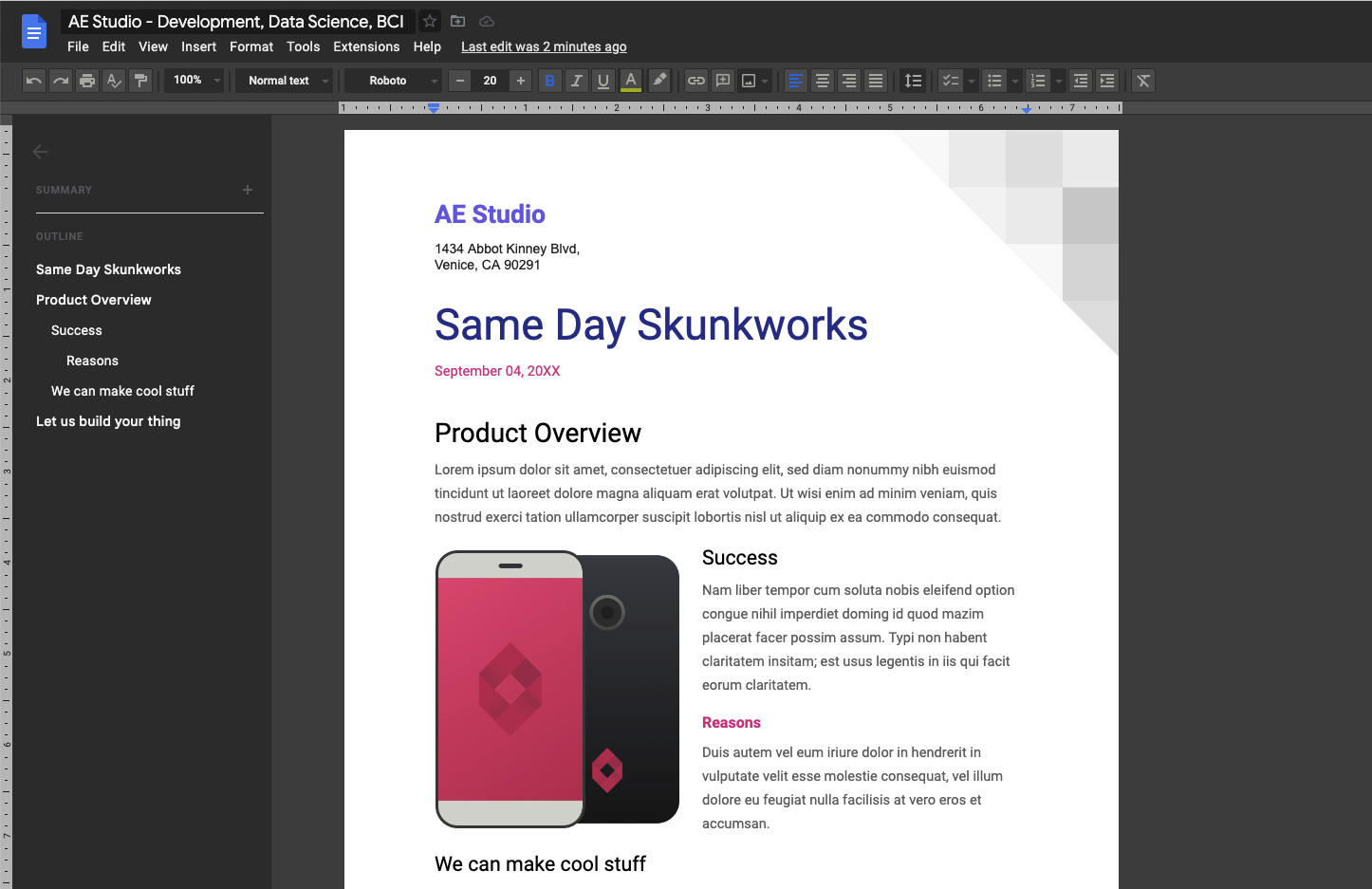
Task: Insert a link using the toolbar icon
Action: 695,81
